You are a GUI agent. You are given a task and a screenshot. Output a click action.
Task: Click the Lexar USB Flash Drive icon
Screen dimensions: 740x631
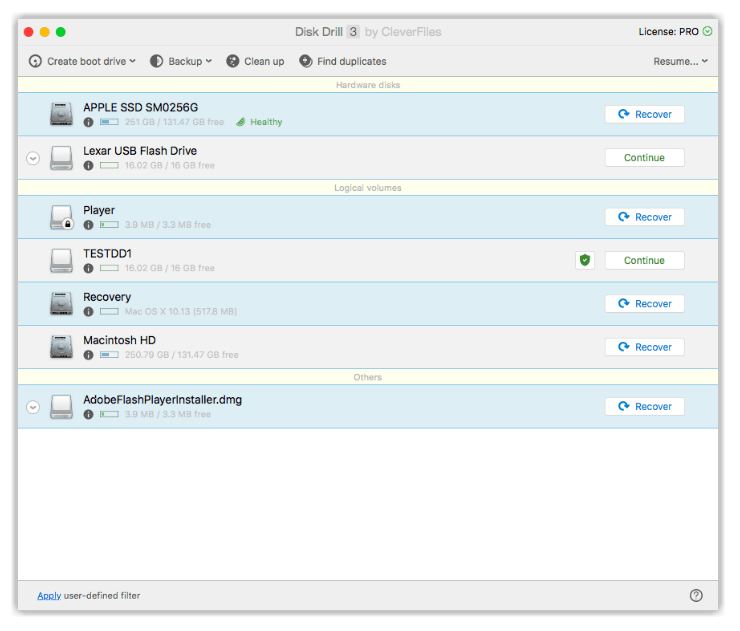(x=61, y=158)
